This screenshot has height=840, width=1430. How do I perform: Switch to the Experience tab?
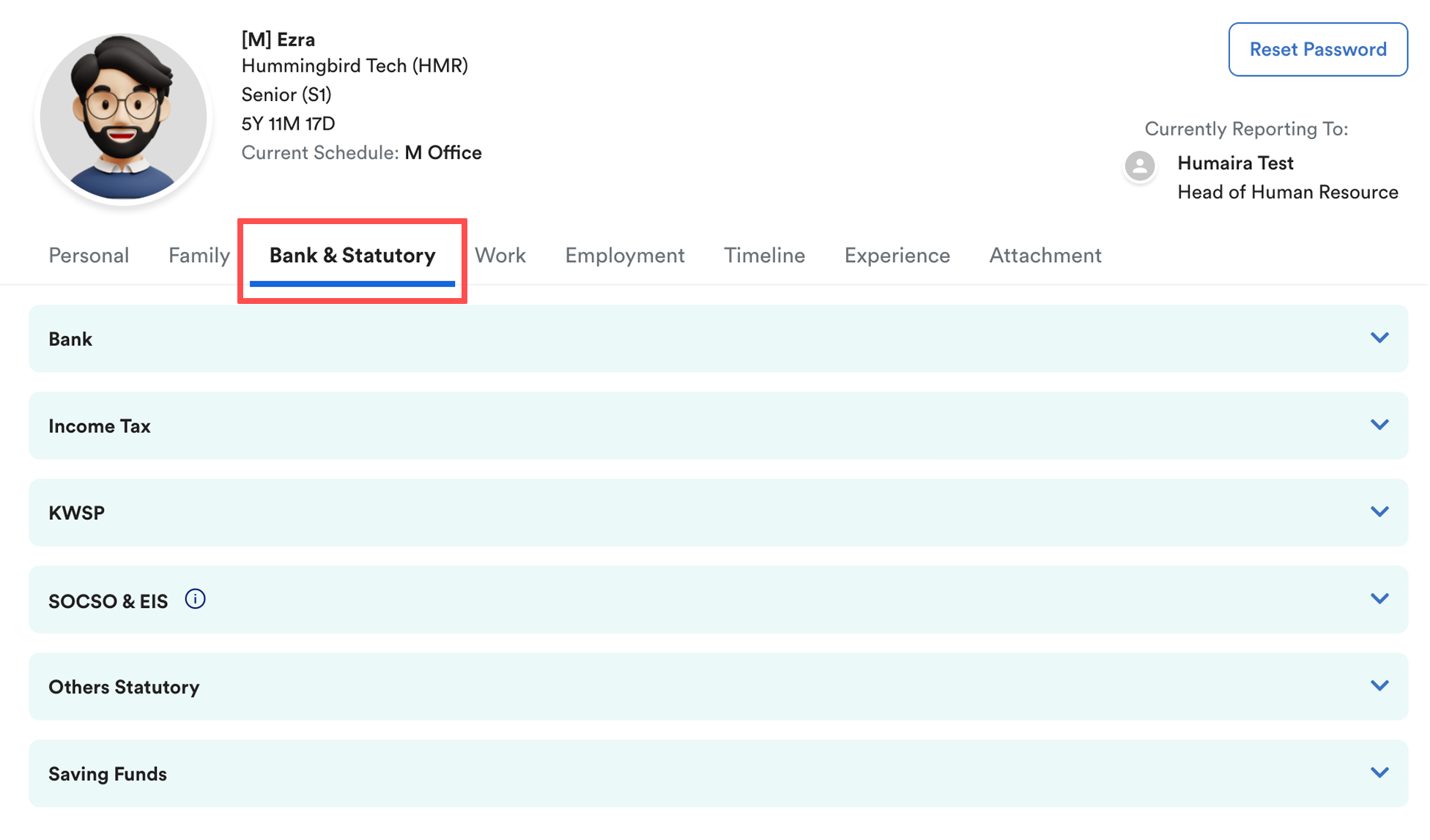click(x=897, y=256)
